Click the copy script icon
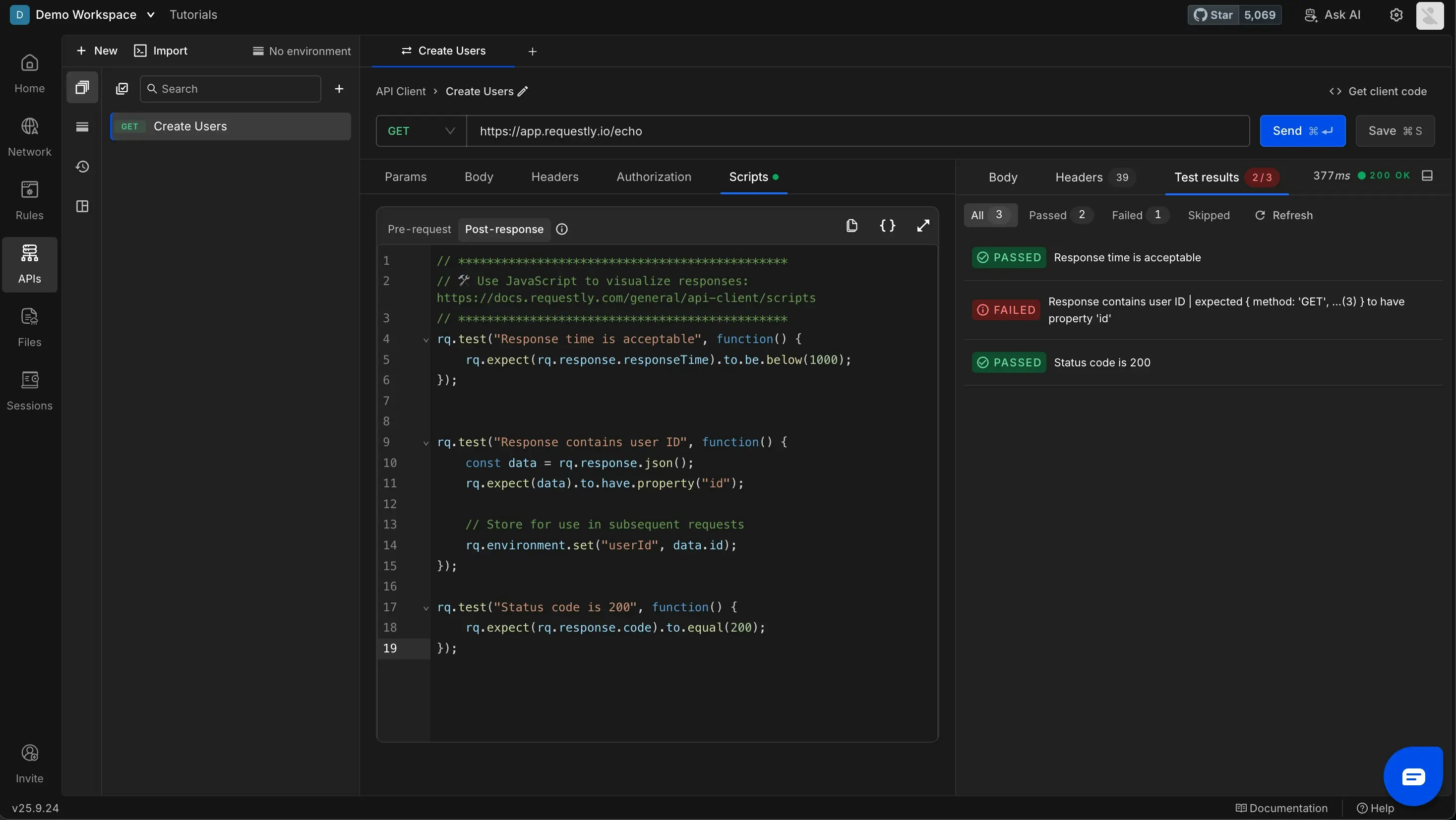Viewport: 1456px width, 820px height. click(852, 226)
